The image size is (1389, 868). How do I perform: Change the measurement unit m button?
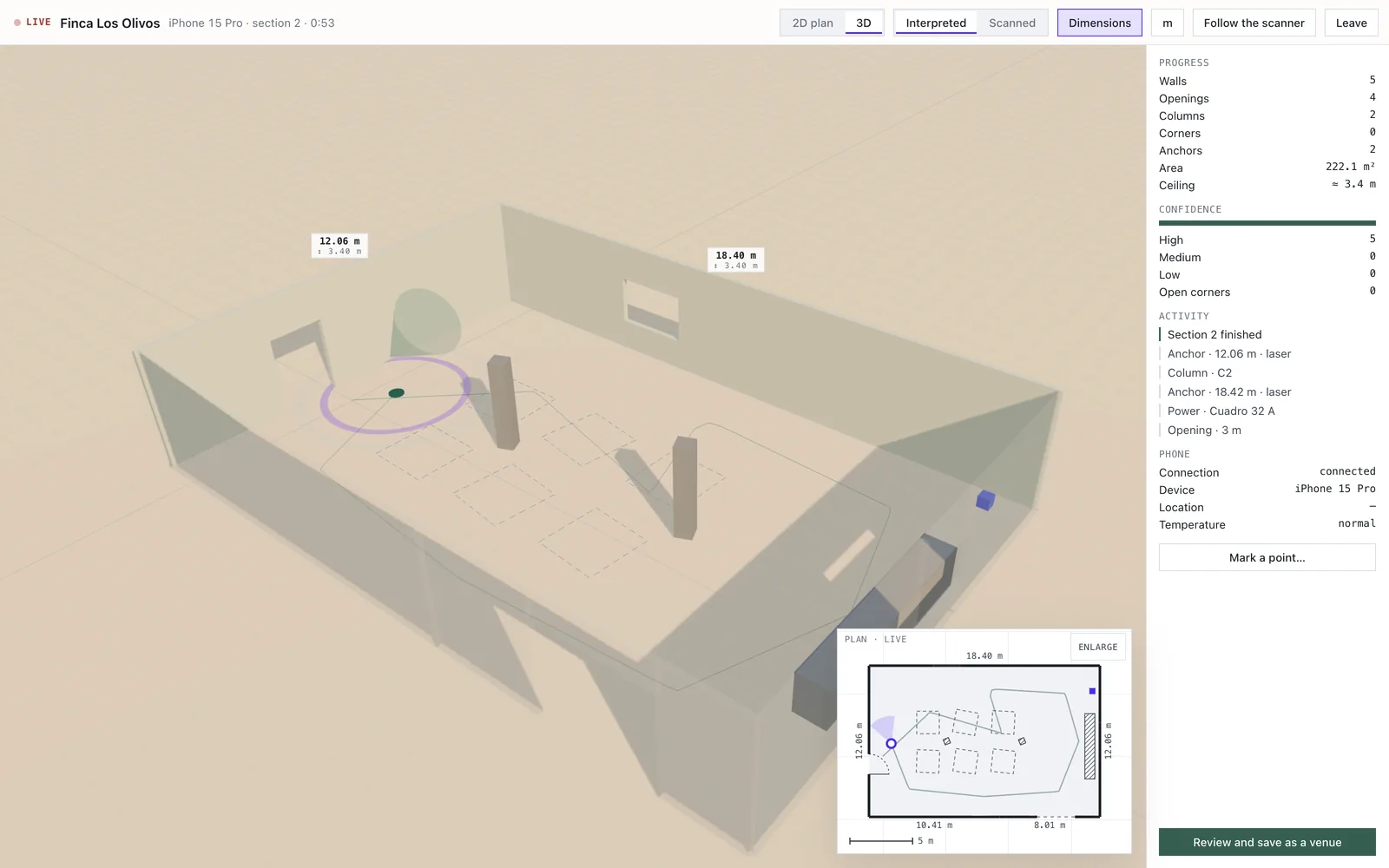coord(1168,23)
